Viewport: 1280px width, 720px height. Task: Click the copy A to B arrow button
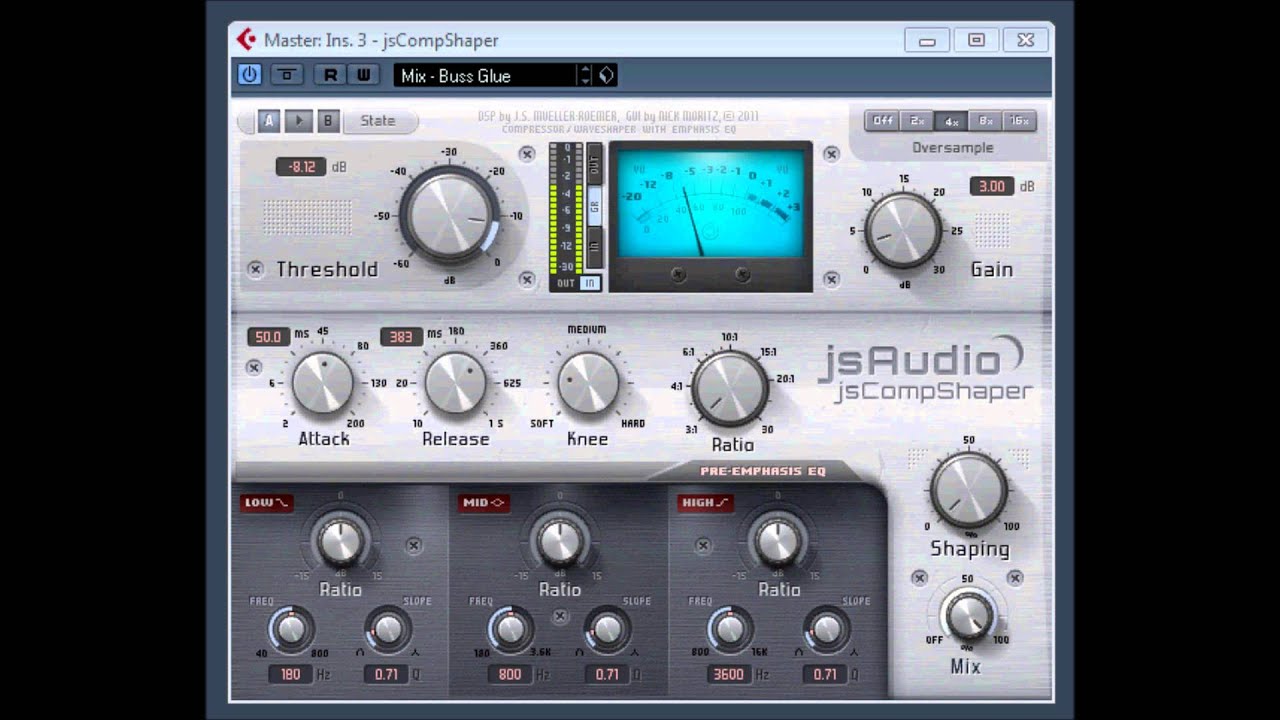(298, 121)
